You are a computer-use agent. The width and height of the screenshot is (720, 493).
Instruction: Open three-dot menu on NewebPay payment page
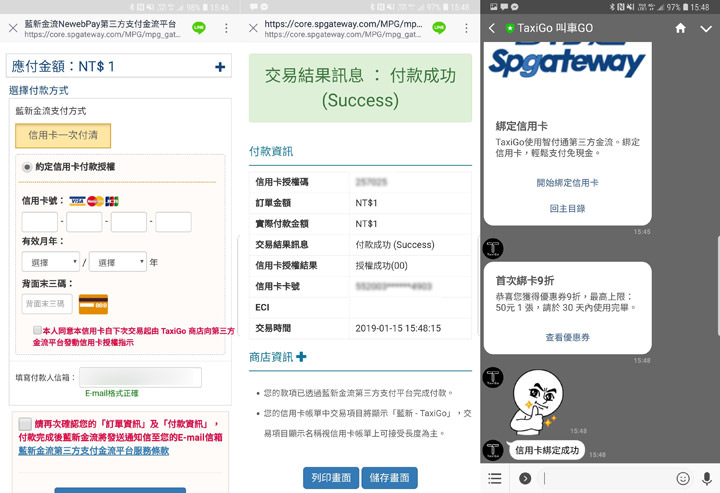click(x=226, y=28)
